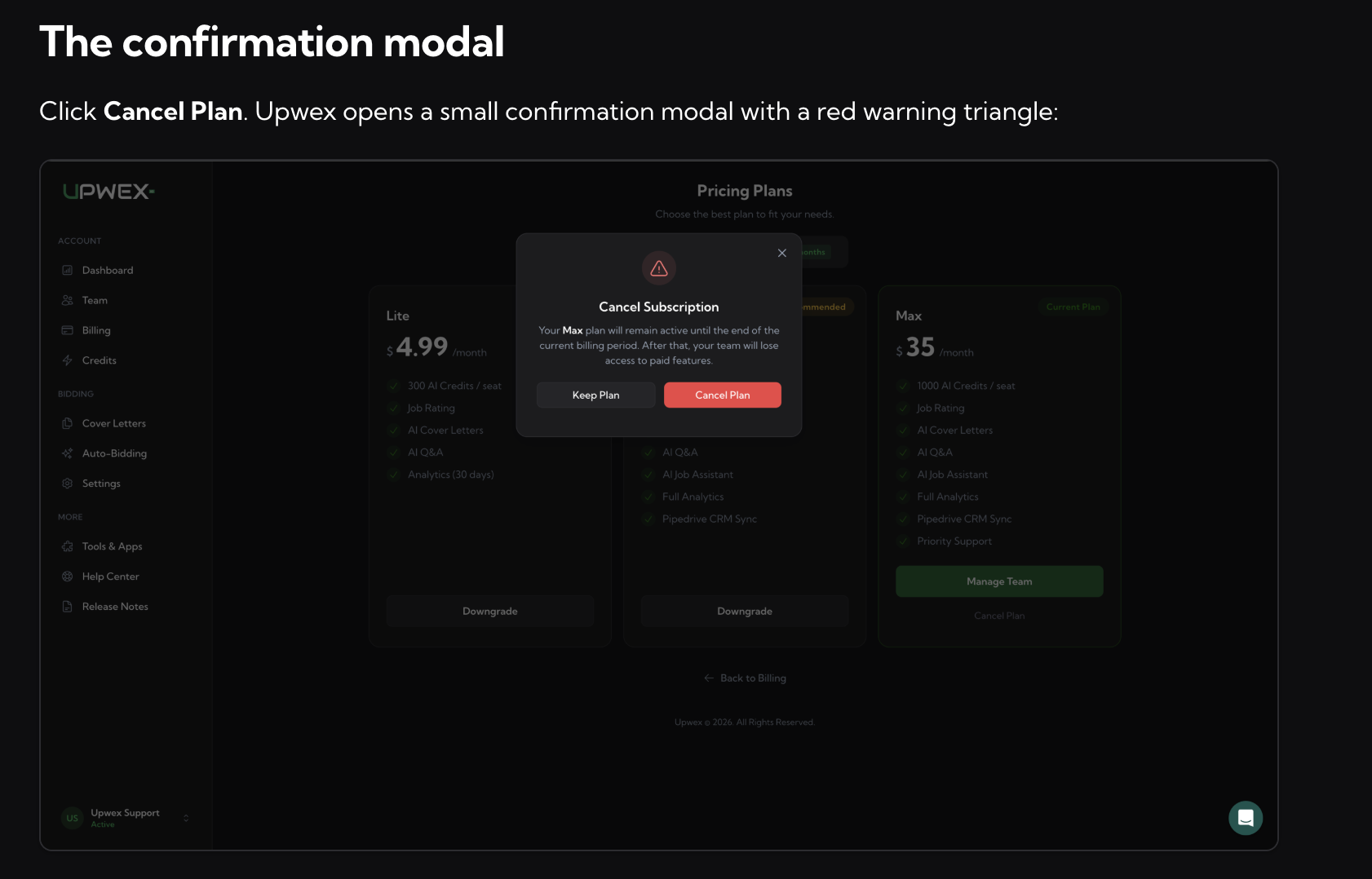Viewport: 1372px width, 879px height.
Task: Click Downgrade under the middle plan
Action: pyautogui.click(x=745, y=612)
